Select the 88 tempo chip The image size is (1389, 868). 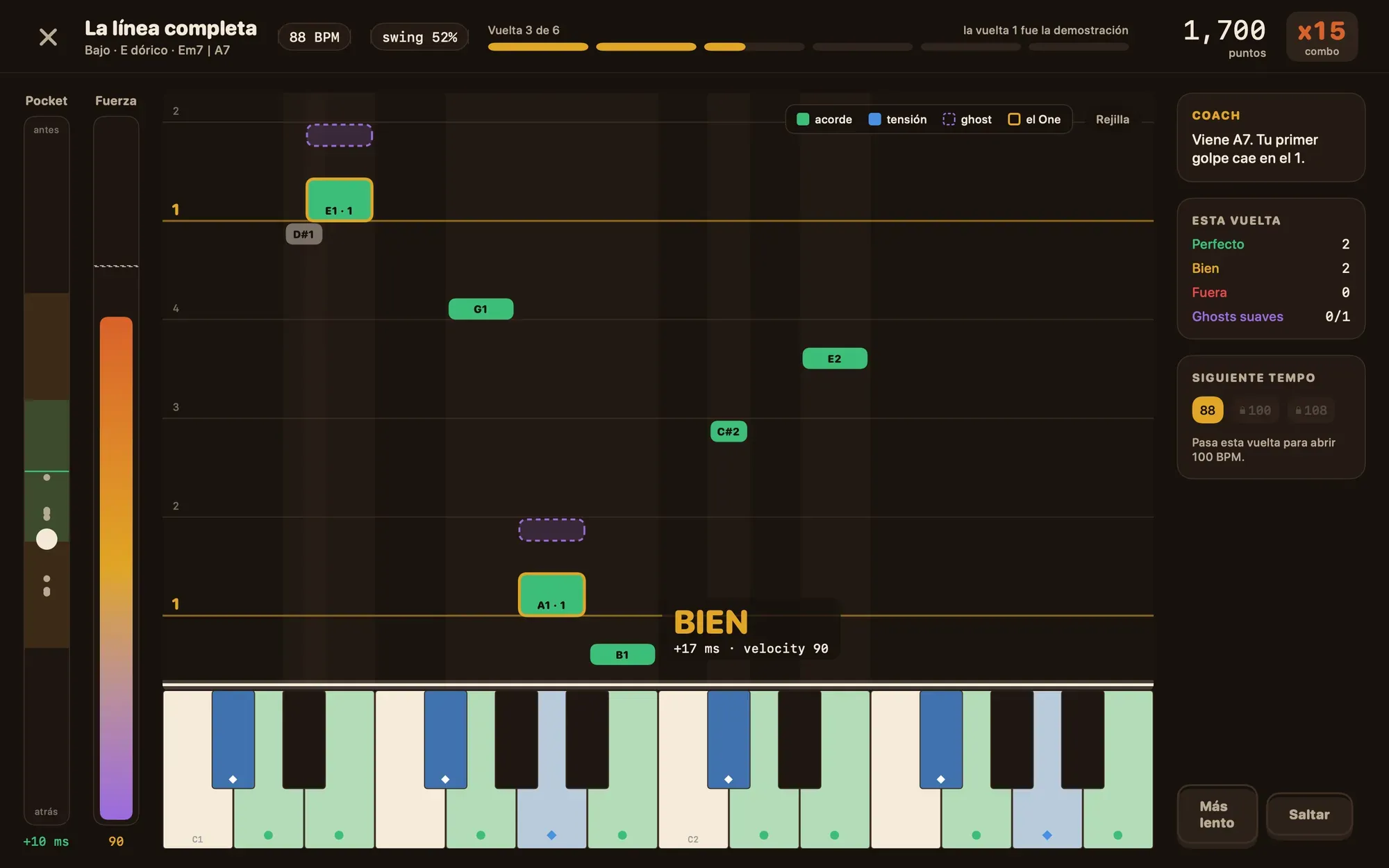(x=1207, y=410)
